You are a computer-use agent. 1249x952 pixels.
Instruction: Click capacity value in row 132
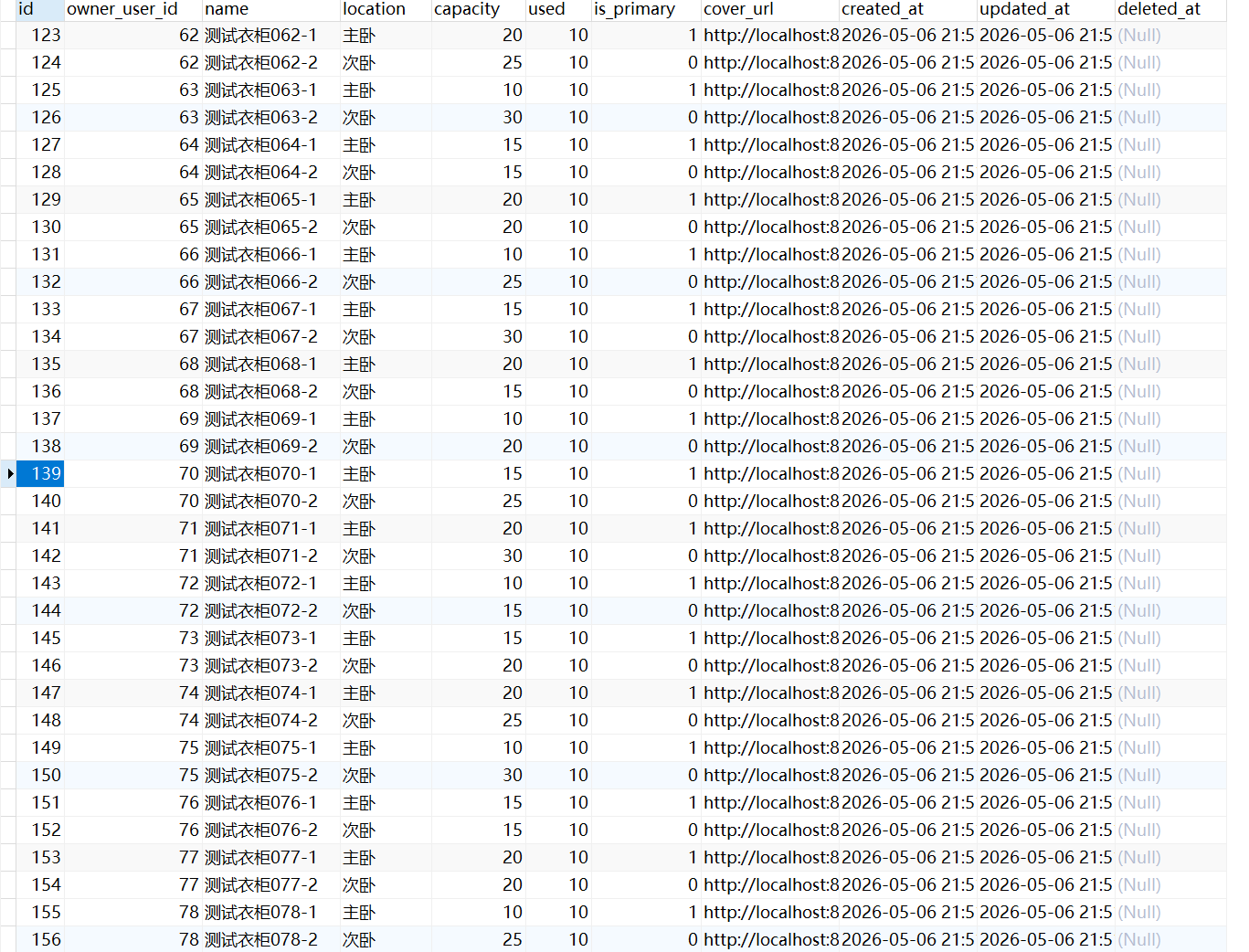[478, 281]
